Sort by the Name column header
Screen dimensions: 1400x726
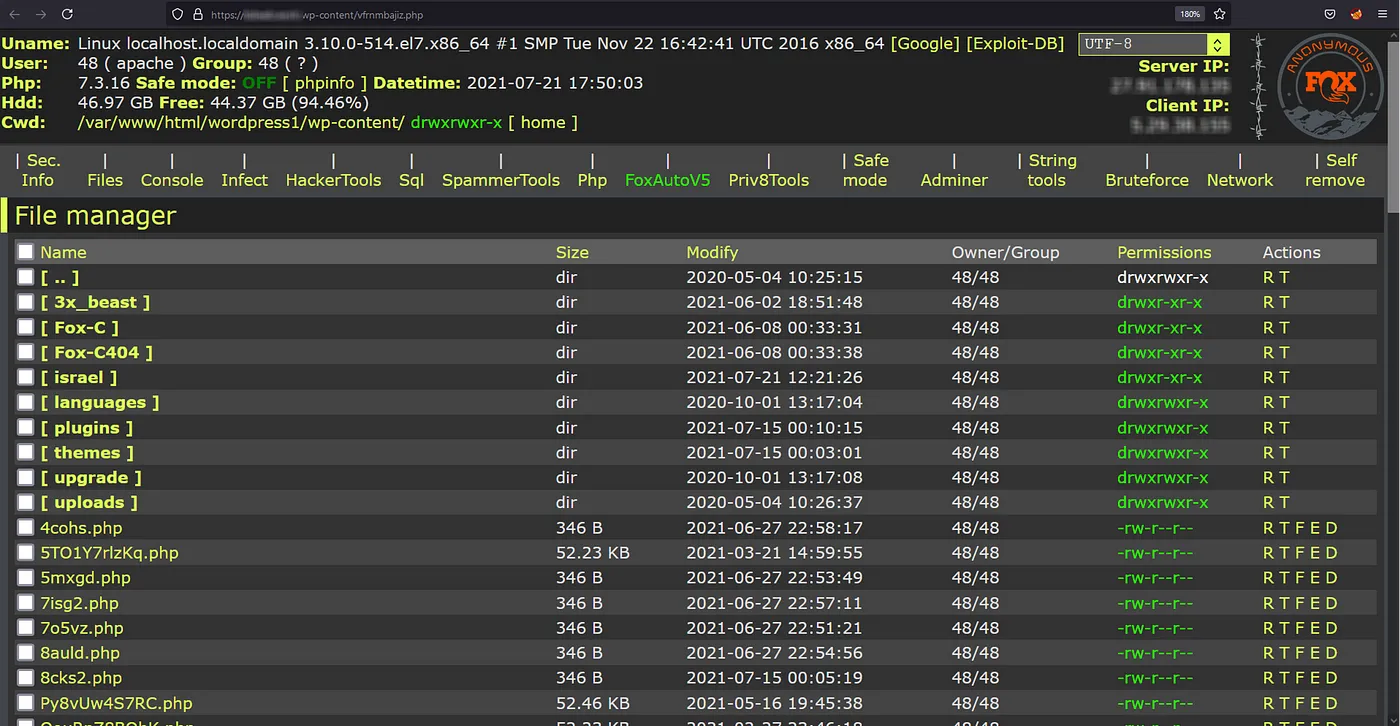[63, 252]
